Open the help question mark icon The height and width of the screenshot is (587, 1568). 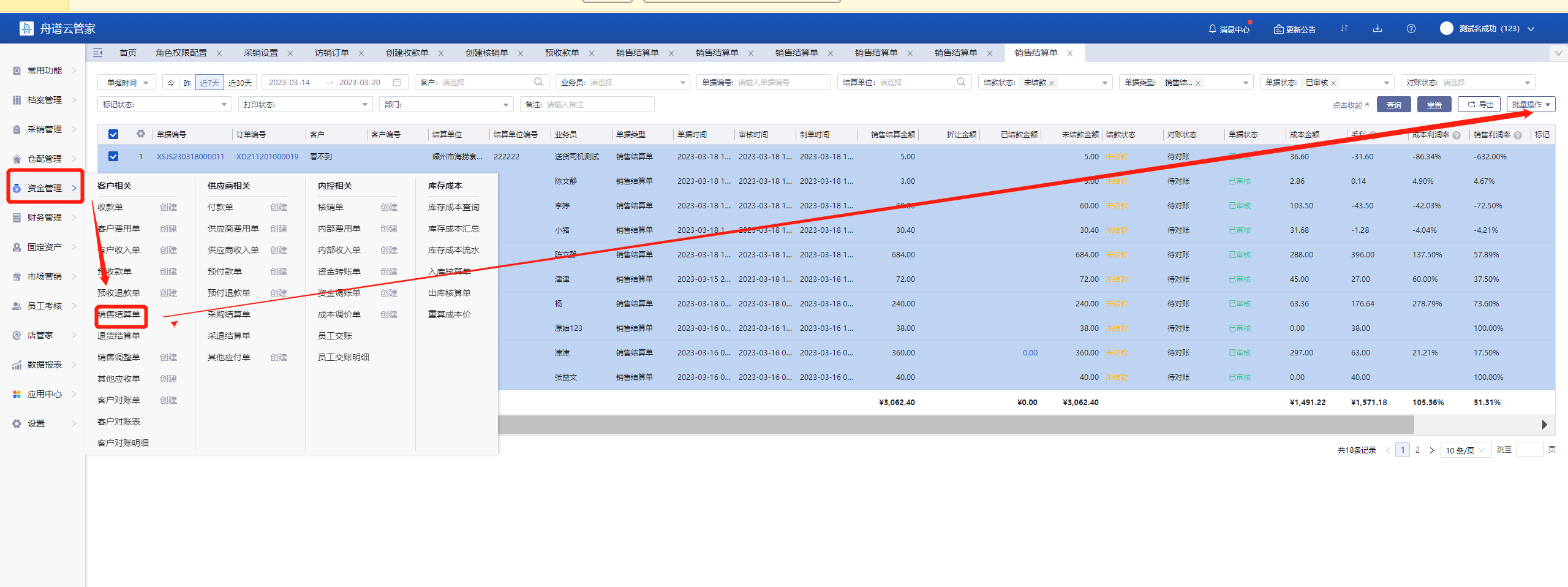(x=1411, y=29)
